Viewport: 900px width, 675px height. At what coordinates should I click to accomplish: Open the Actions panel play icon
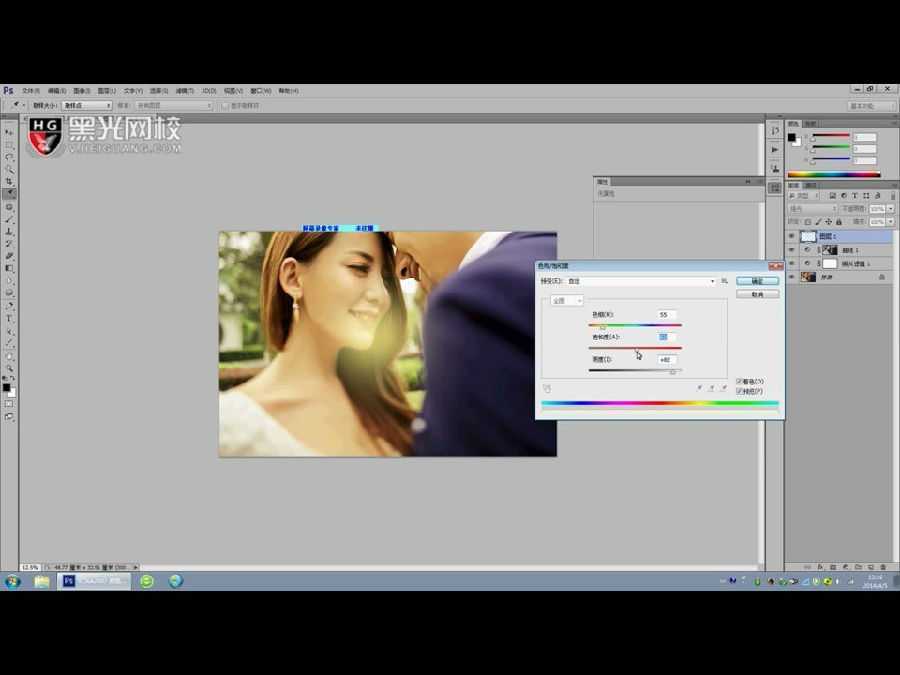(775, 149)
